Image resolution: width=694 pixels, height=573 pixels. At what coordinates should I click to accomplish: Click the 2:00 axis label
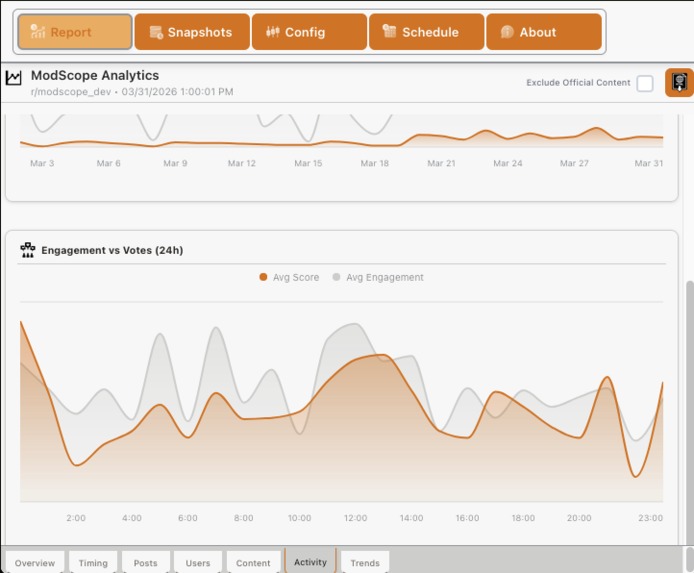[76, 518]
